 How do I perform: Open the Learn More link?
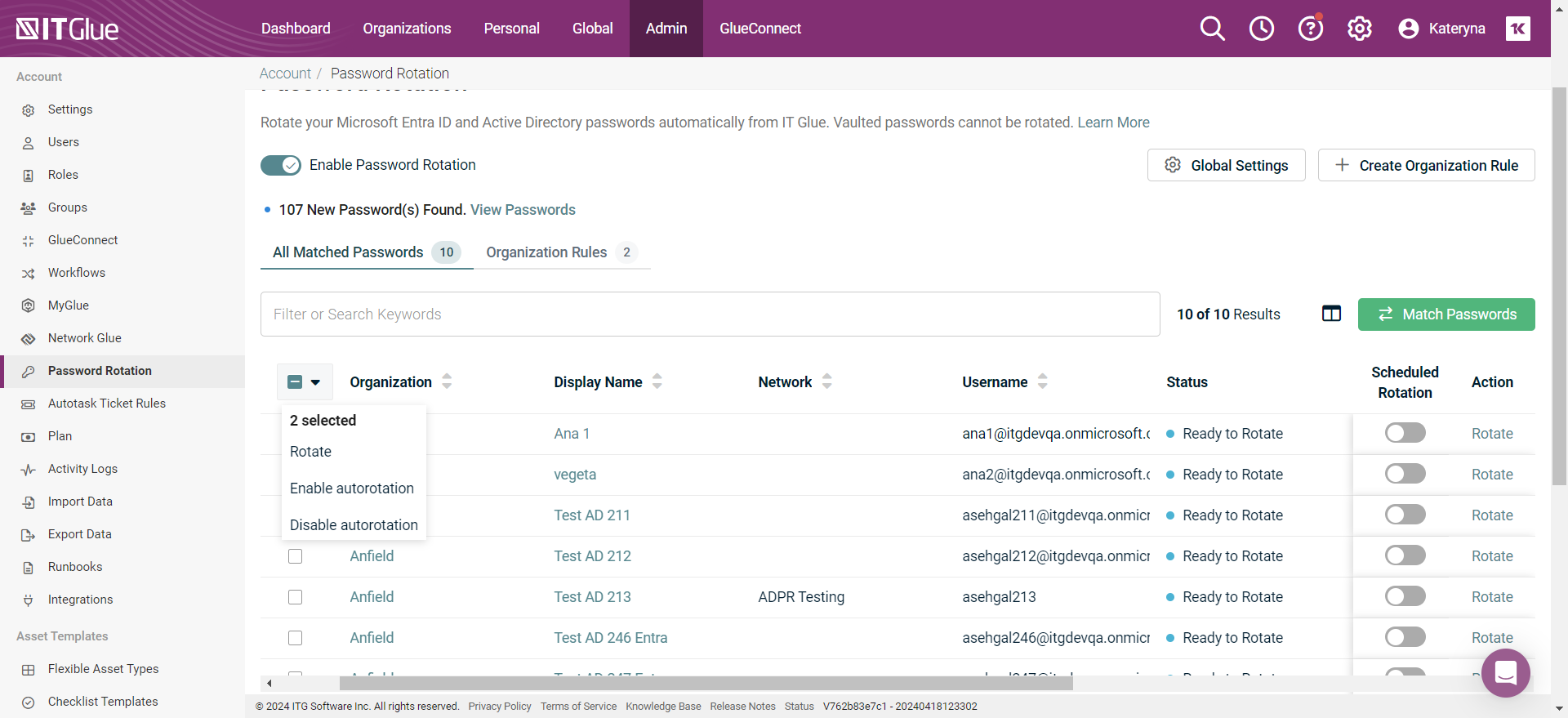tap(1113, 123)
